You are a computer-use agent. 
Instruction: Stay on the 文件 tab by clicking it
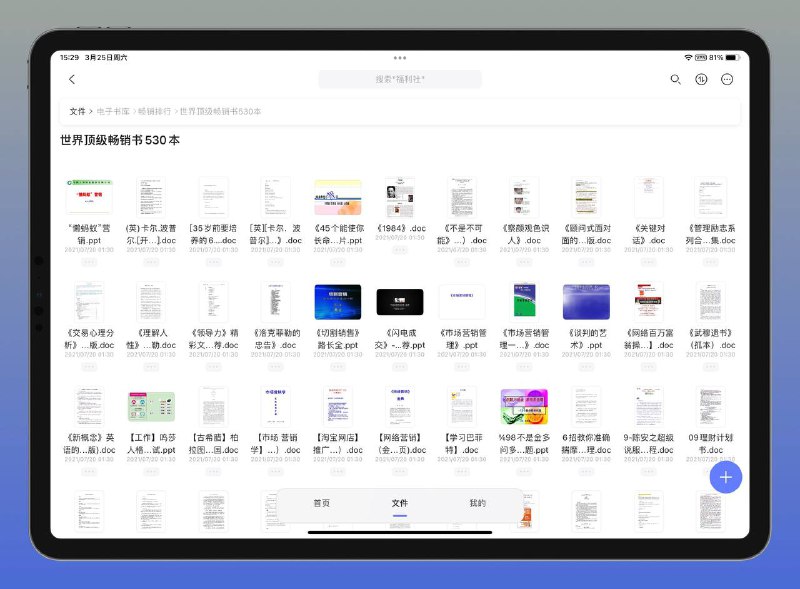[x=400, y=502]
